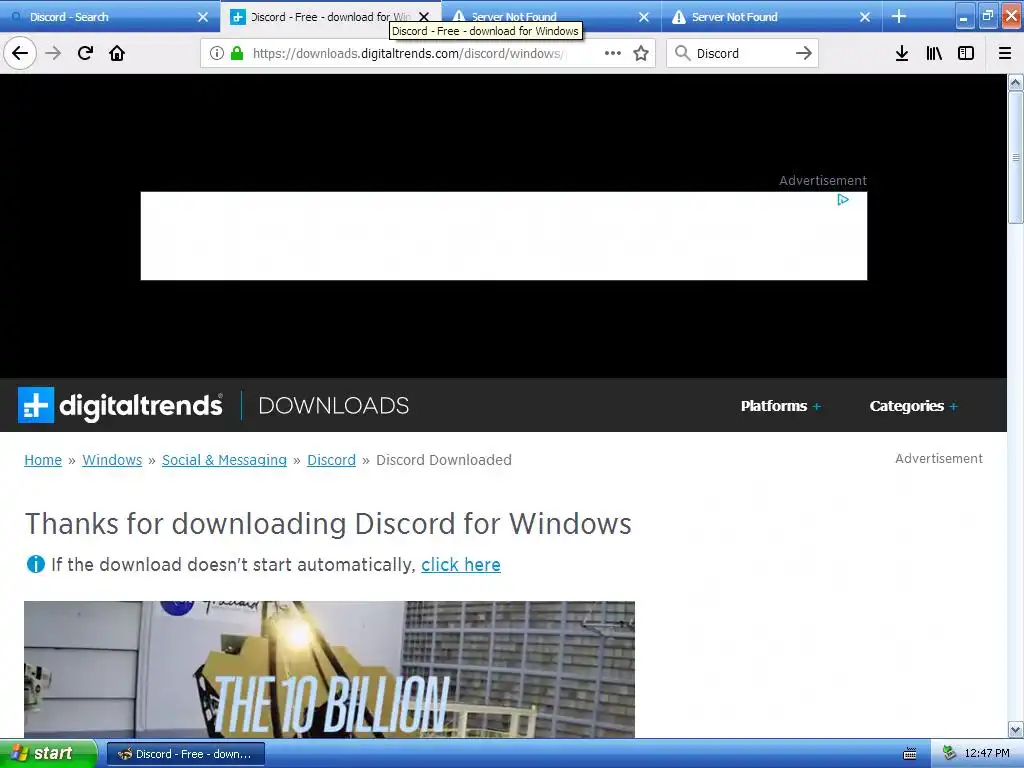Toggle the sidebar view icon
The width and height of the screenshot is (1024, 768).
click(966, 53)
